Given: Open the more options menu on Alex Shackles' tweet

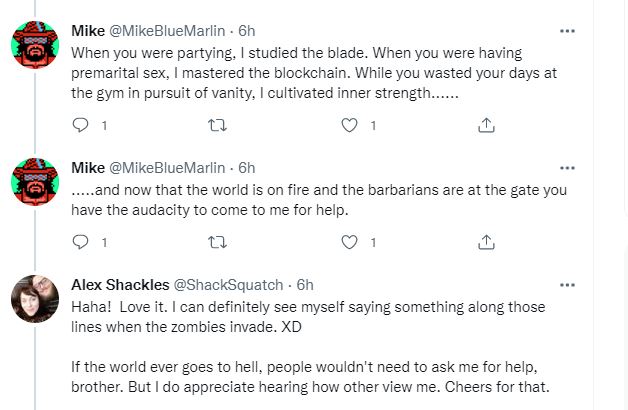Looking at the screenshot, I should pos(567,285).
